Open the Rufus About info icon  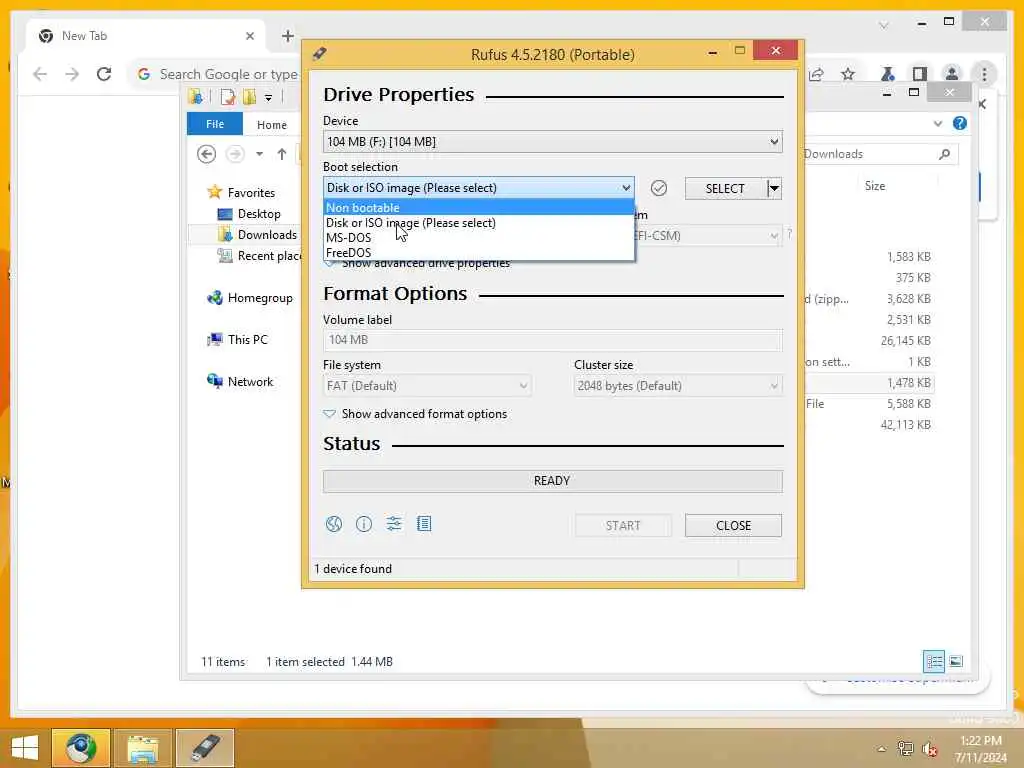(364, 524)
